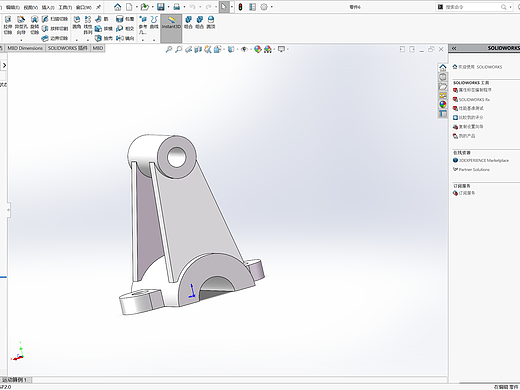The width and height of the screenshot is (520, 390).
Task: Switch to the SOLIDWORKS 插件 tab
Action: 68,48
